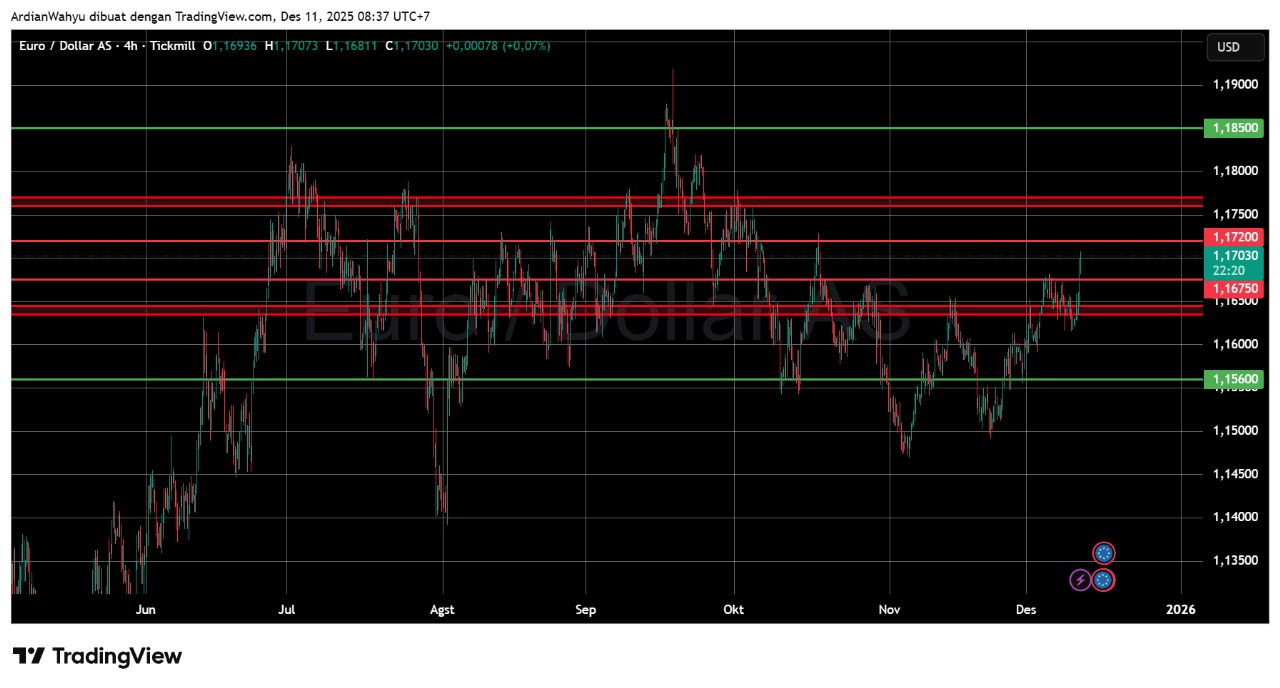Click the 1,14000 value on price scale

(x=1235, y=517)
